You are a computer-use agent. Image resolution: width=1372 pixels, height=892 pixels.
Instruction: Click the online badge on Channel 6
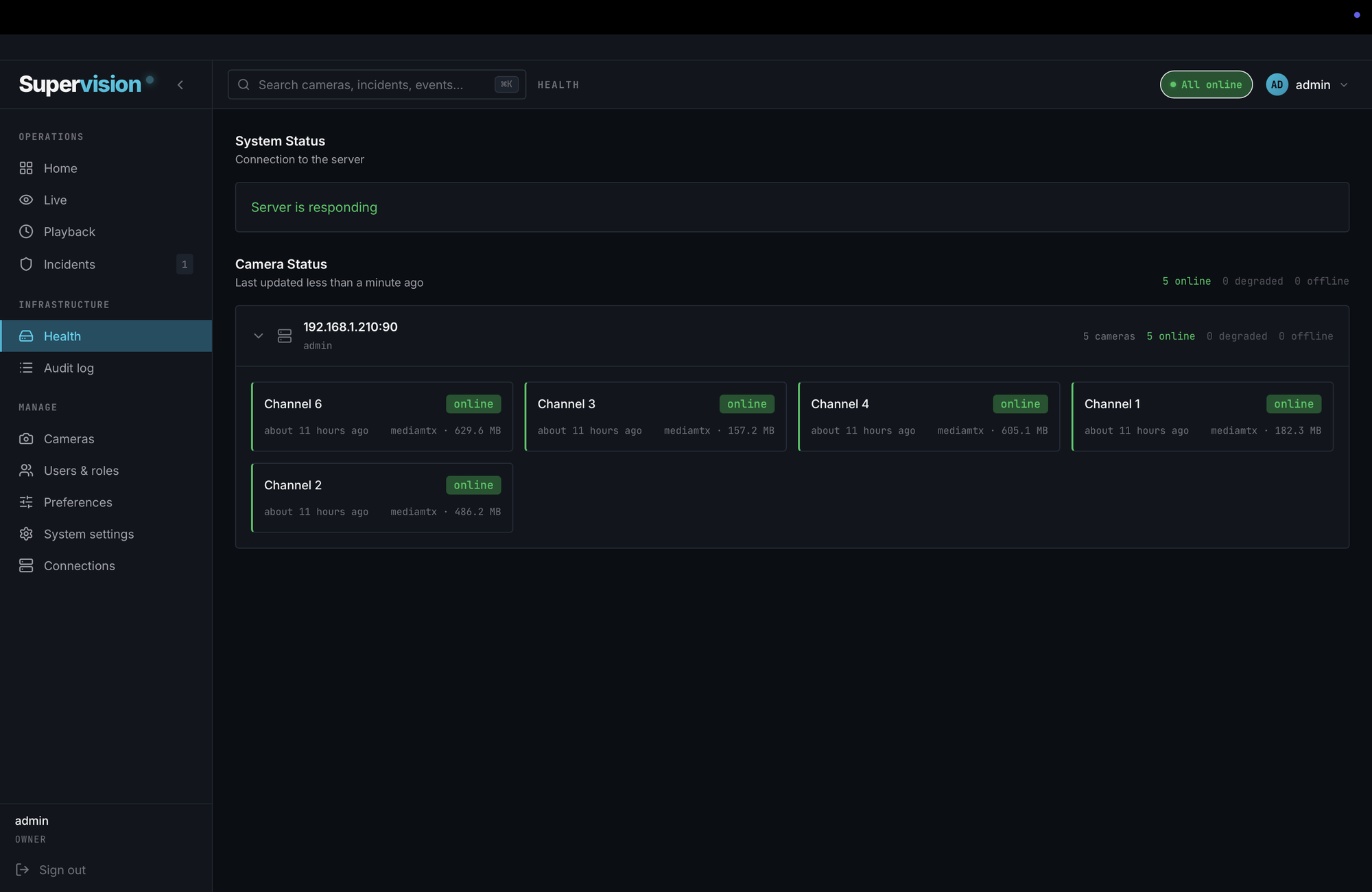pyautogui.click(x=473, y=404)
